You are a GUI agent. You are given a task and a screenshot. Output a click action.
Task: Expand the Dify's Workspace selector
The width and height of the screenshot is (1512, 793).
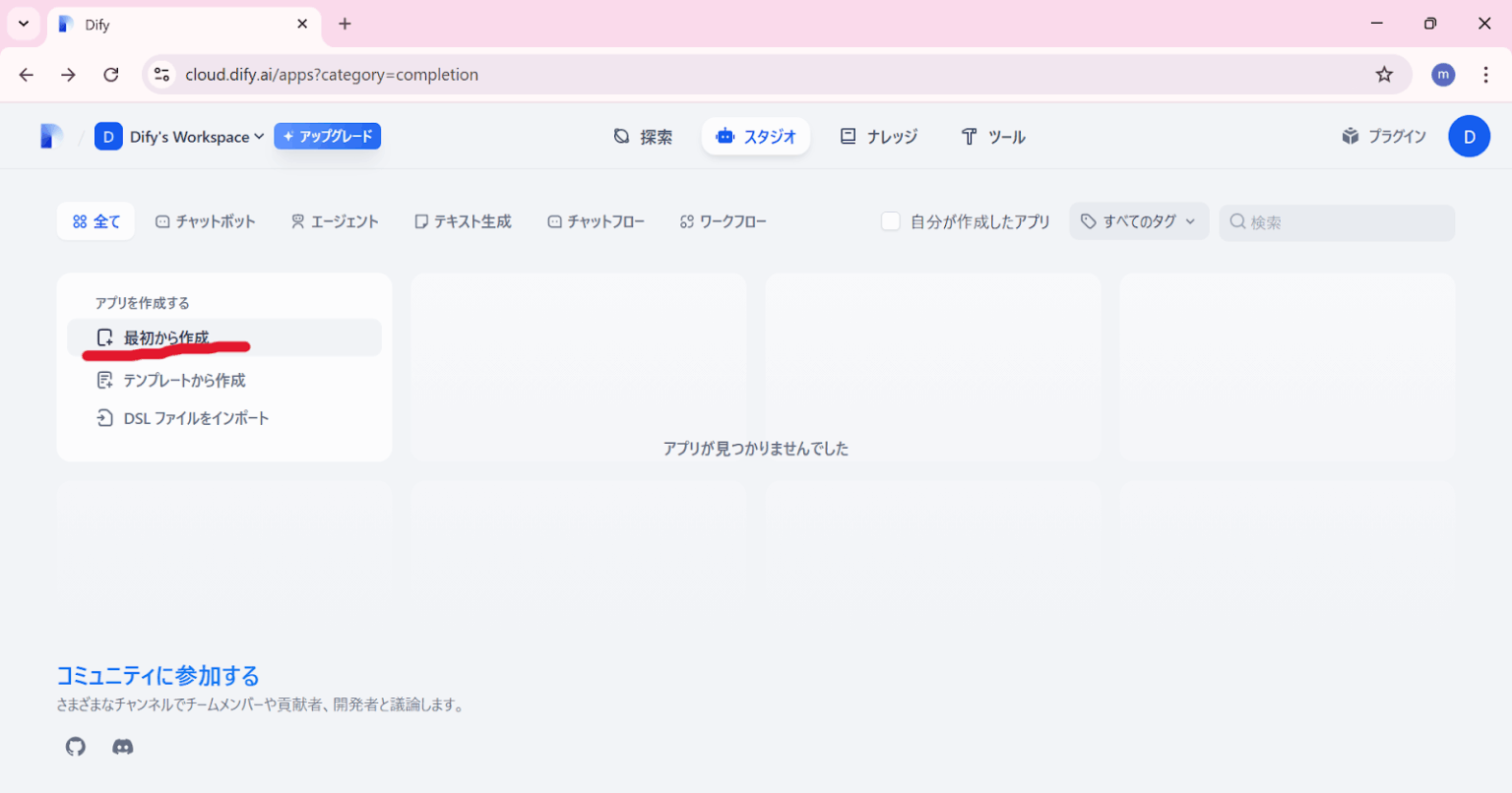click(x=181, y=137)
